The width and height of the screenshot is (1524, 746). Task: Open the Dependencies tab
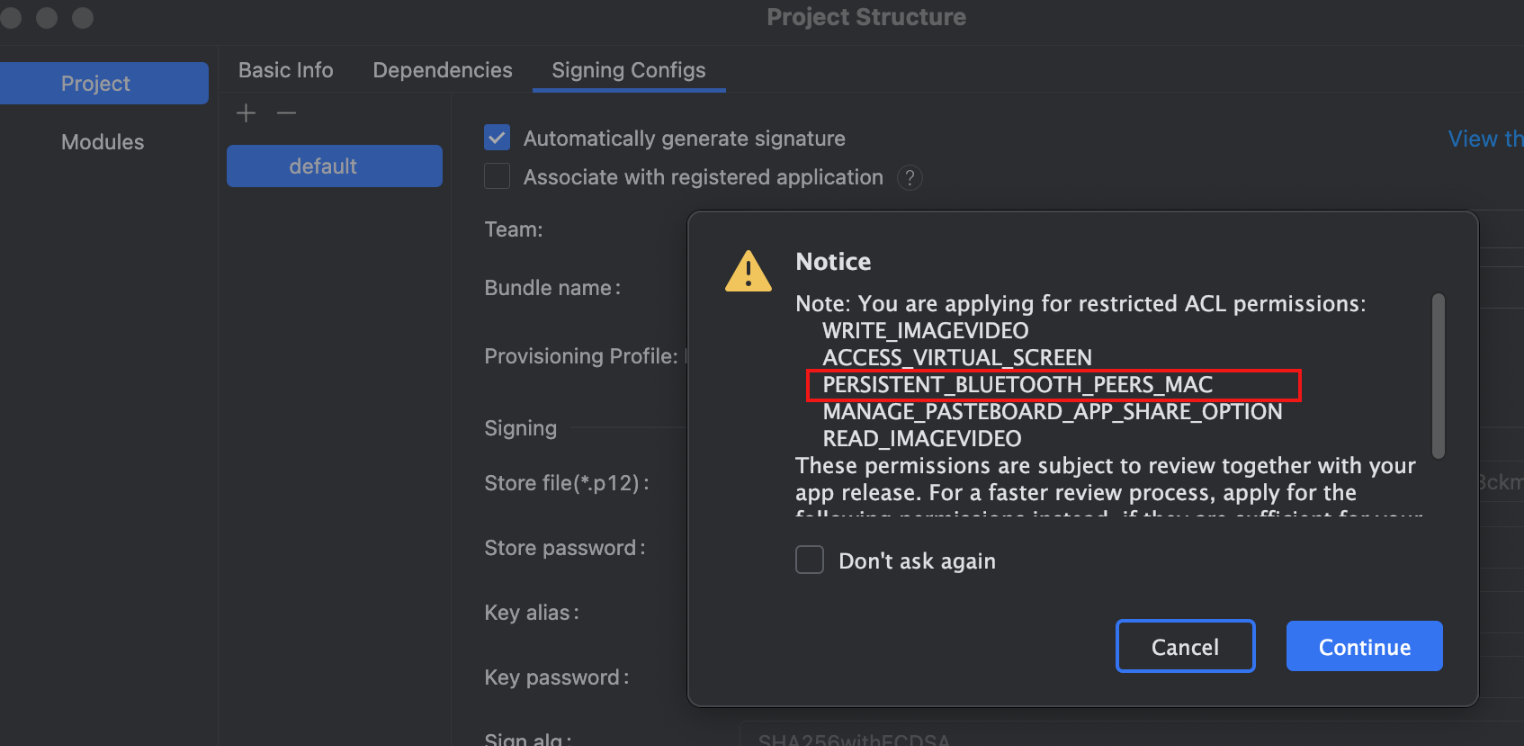[442, 70]
